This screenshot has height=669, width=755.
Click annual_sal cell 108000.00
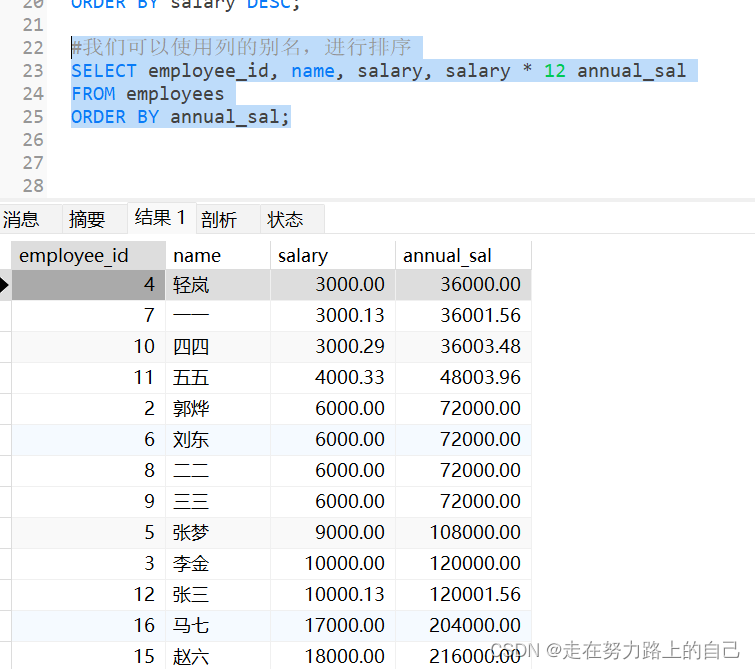pos(463,533)
